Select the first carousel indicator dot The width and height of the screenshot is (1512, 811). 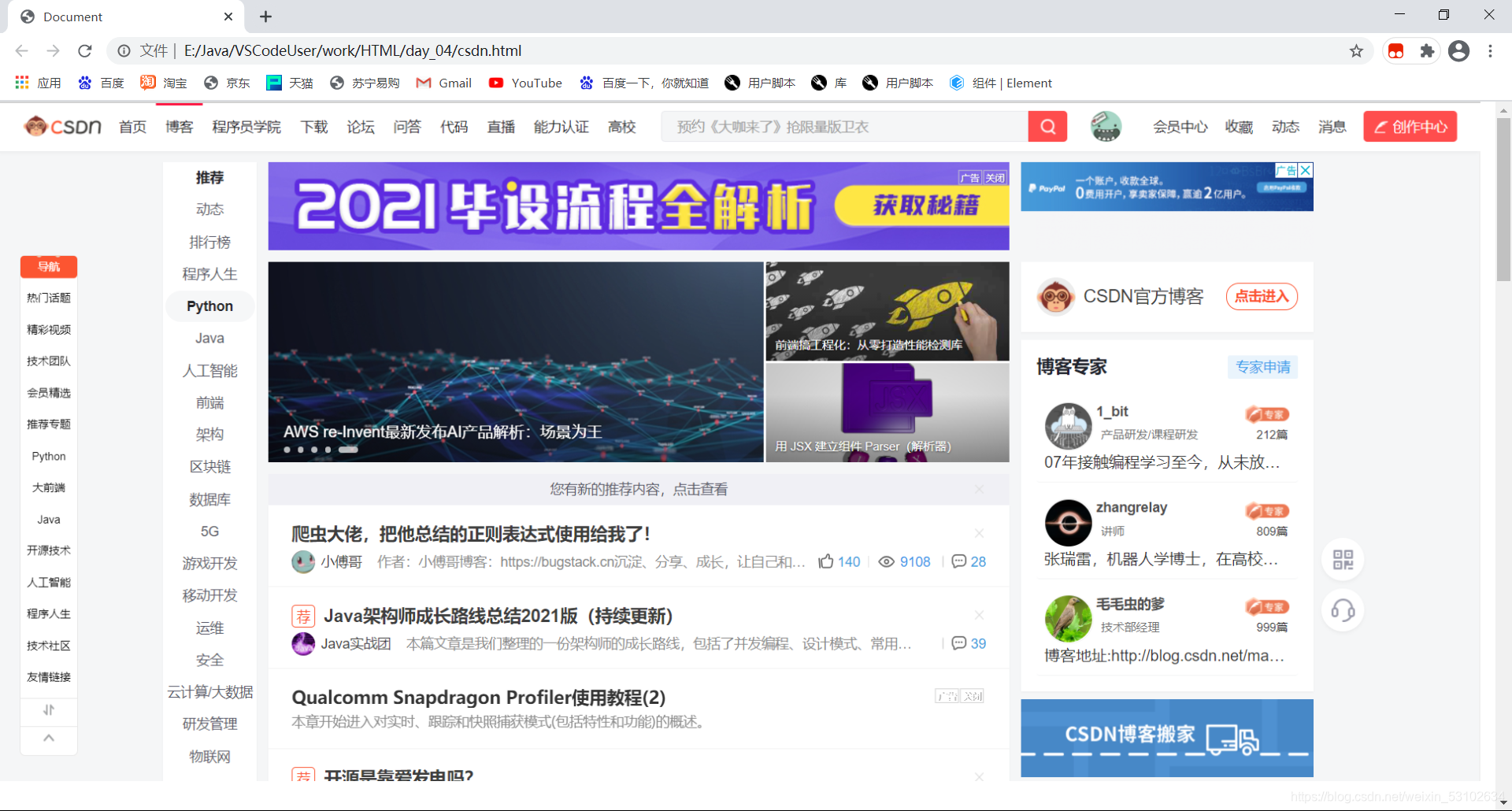point(287,450)
